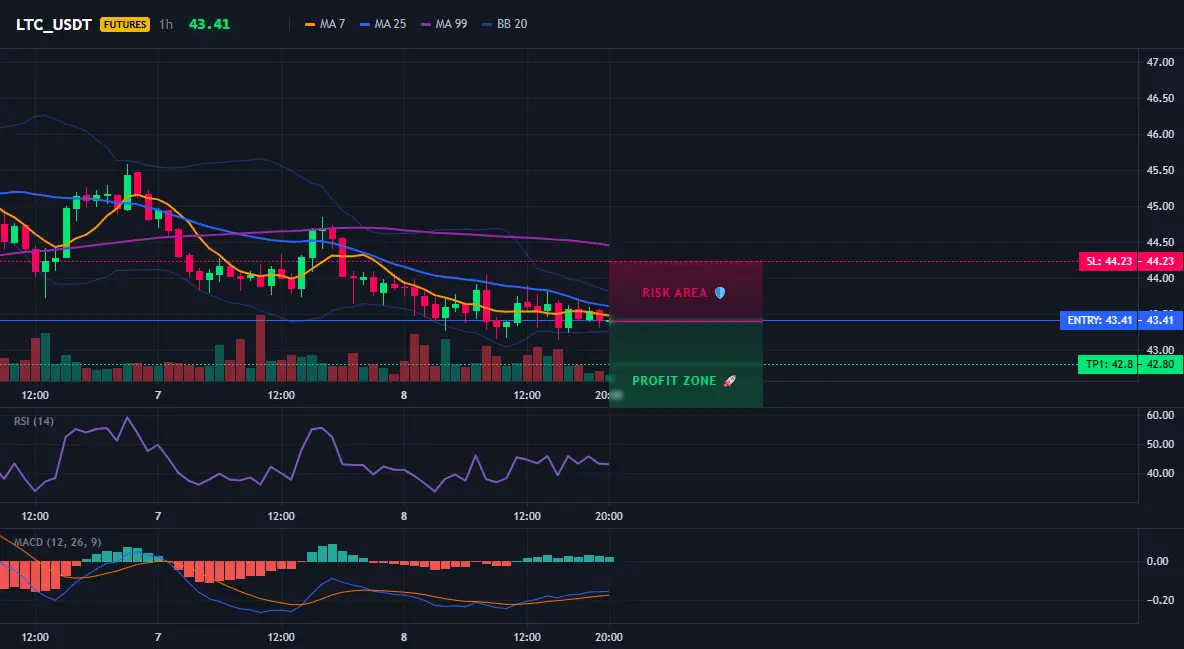This screenshot has height=649, width=1184.
Task: Click the 45.50 price axis label
Action: pyautogui.click(x=1161, y=171)
